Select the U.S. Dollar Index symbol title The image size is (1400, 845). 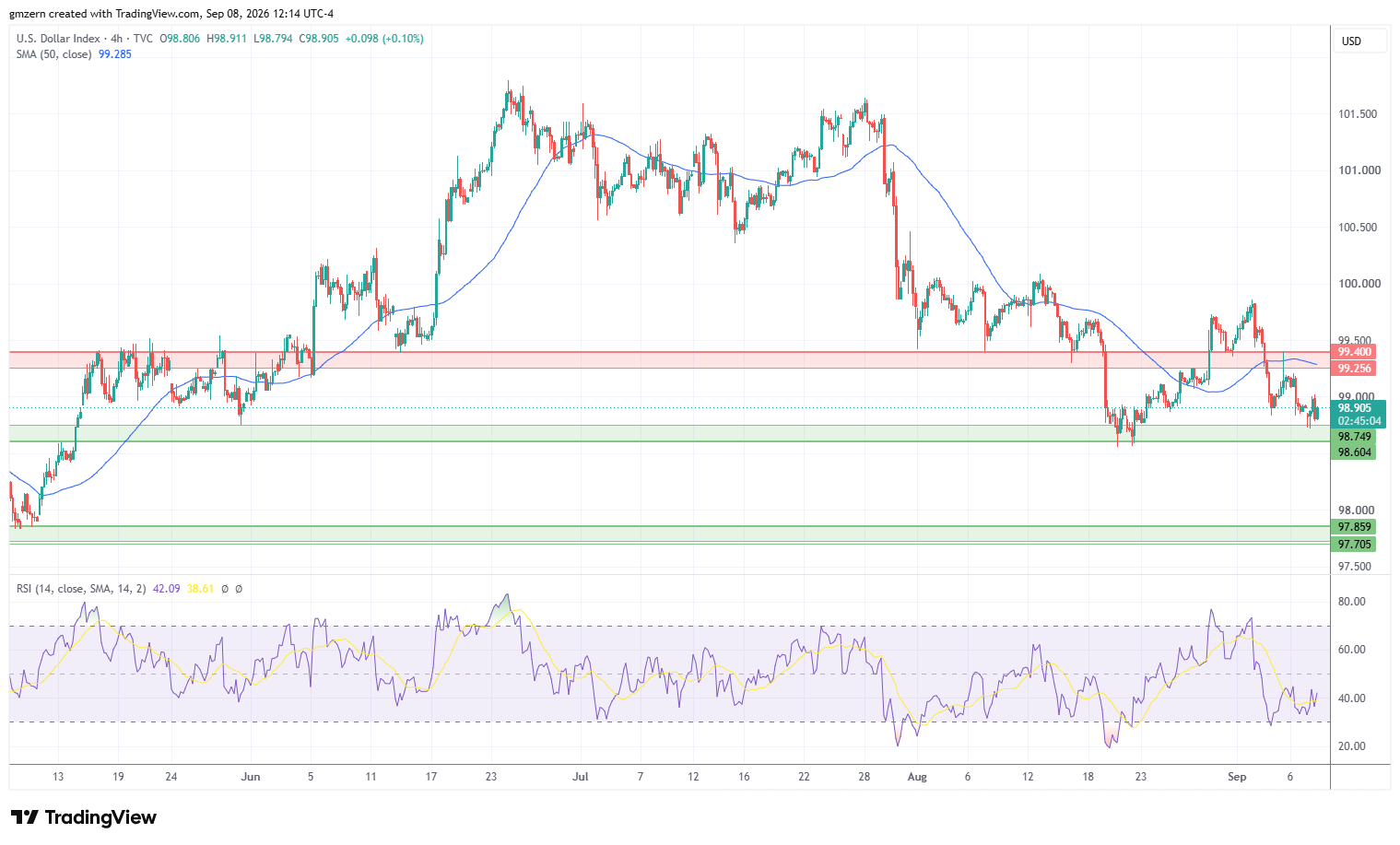[58, 39]
